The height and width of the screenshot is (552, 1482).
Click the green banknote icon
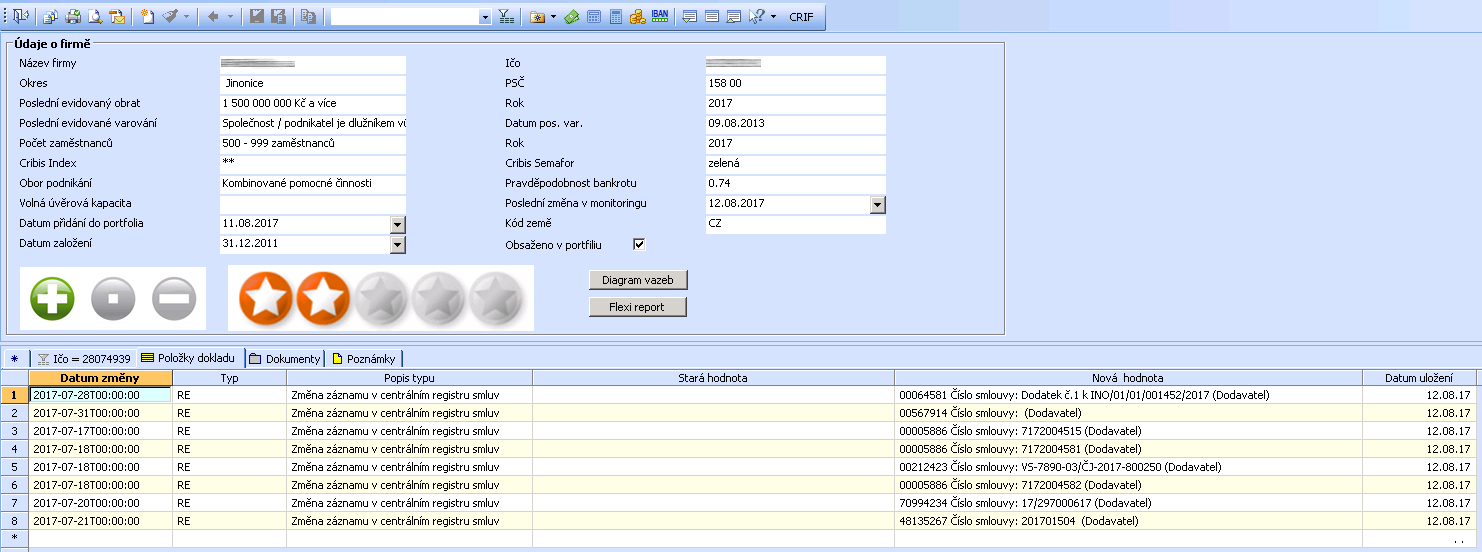[572, 17]
